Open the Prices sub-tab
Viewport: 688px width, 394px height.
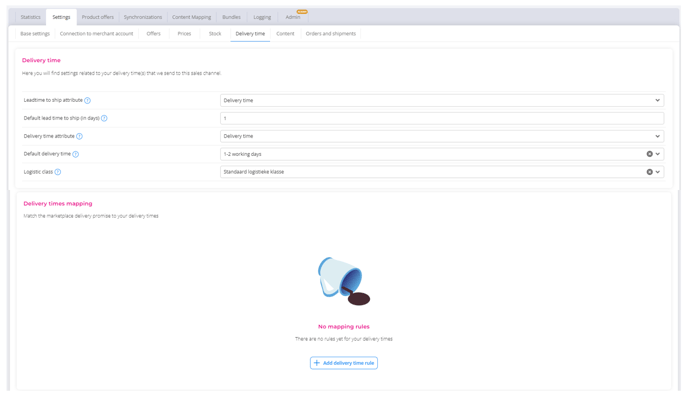pos(184,34)
